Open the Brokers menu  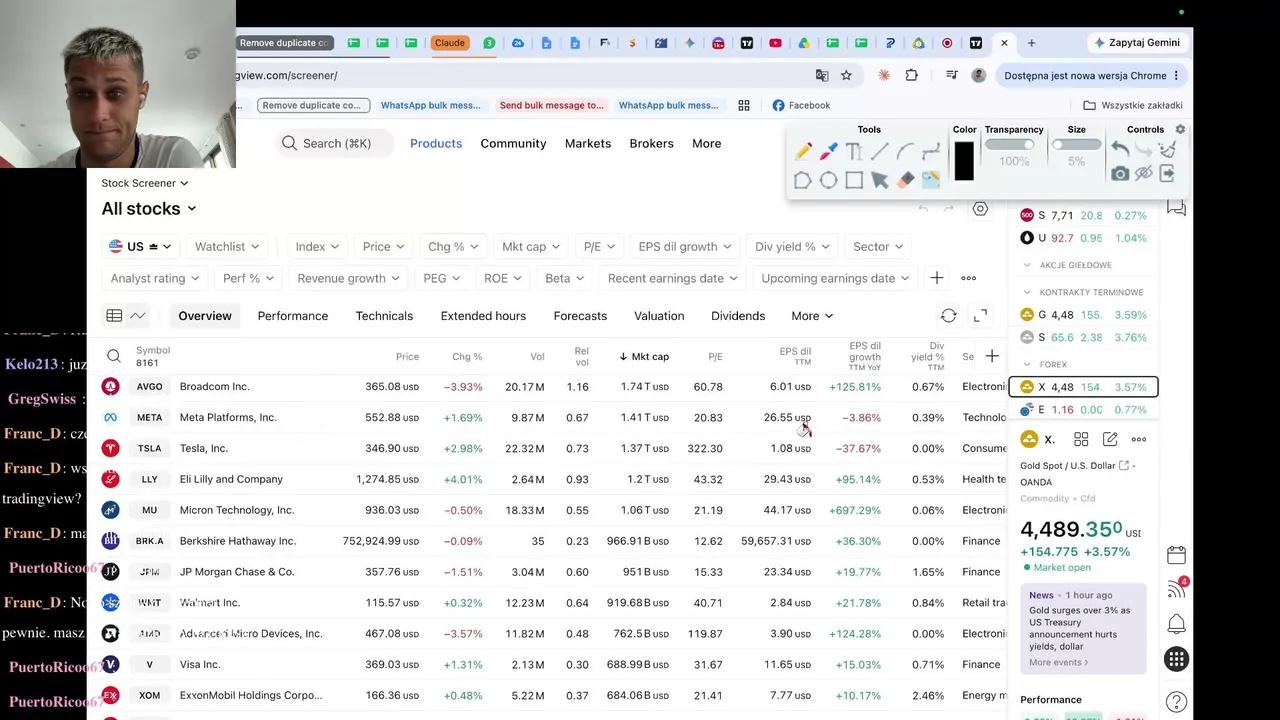pos(651,144)
